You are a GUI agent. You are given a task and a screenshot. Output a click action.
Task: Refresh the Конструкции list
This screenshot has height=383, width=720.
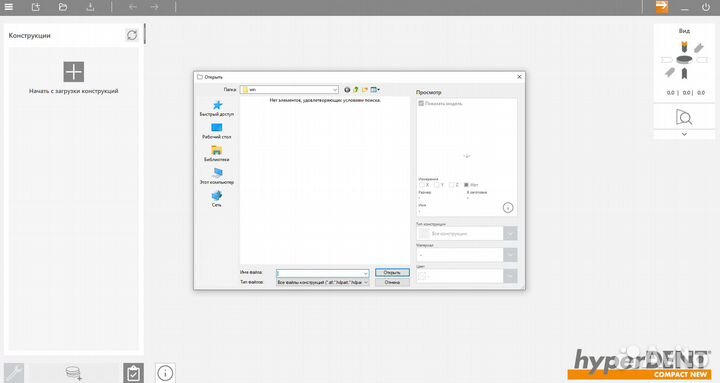tap(132, 35)
